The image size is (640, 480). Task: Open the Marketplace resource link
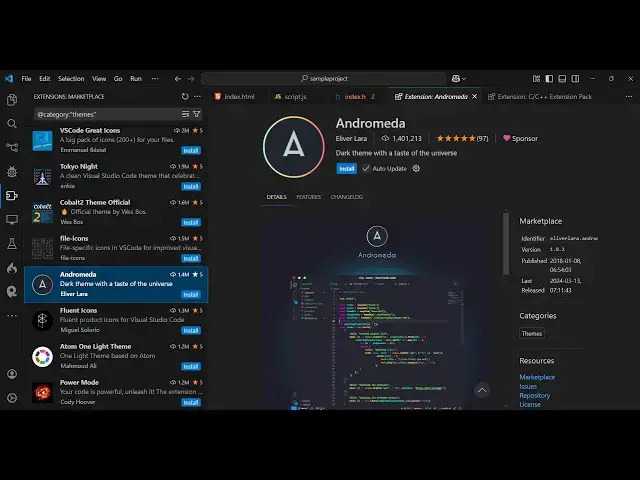(537, 377)
